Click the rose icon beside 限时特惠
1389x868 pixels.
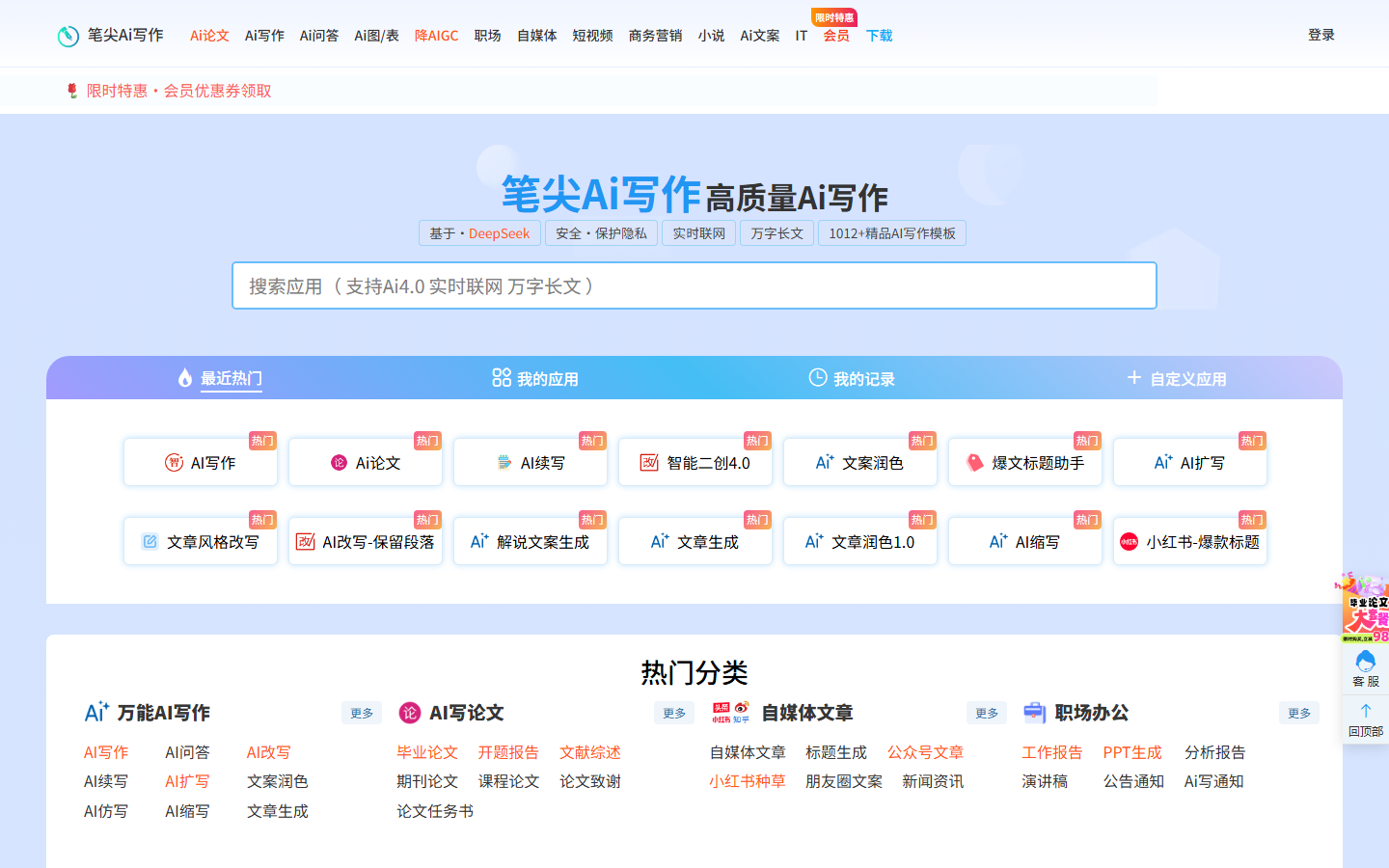[x=72, y=91]
